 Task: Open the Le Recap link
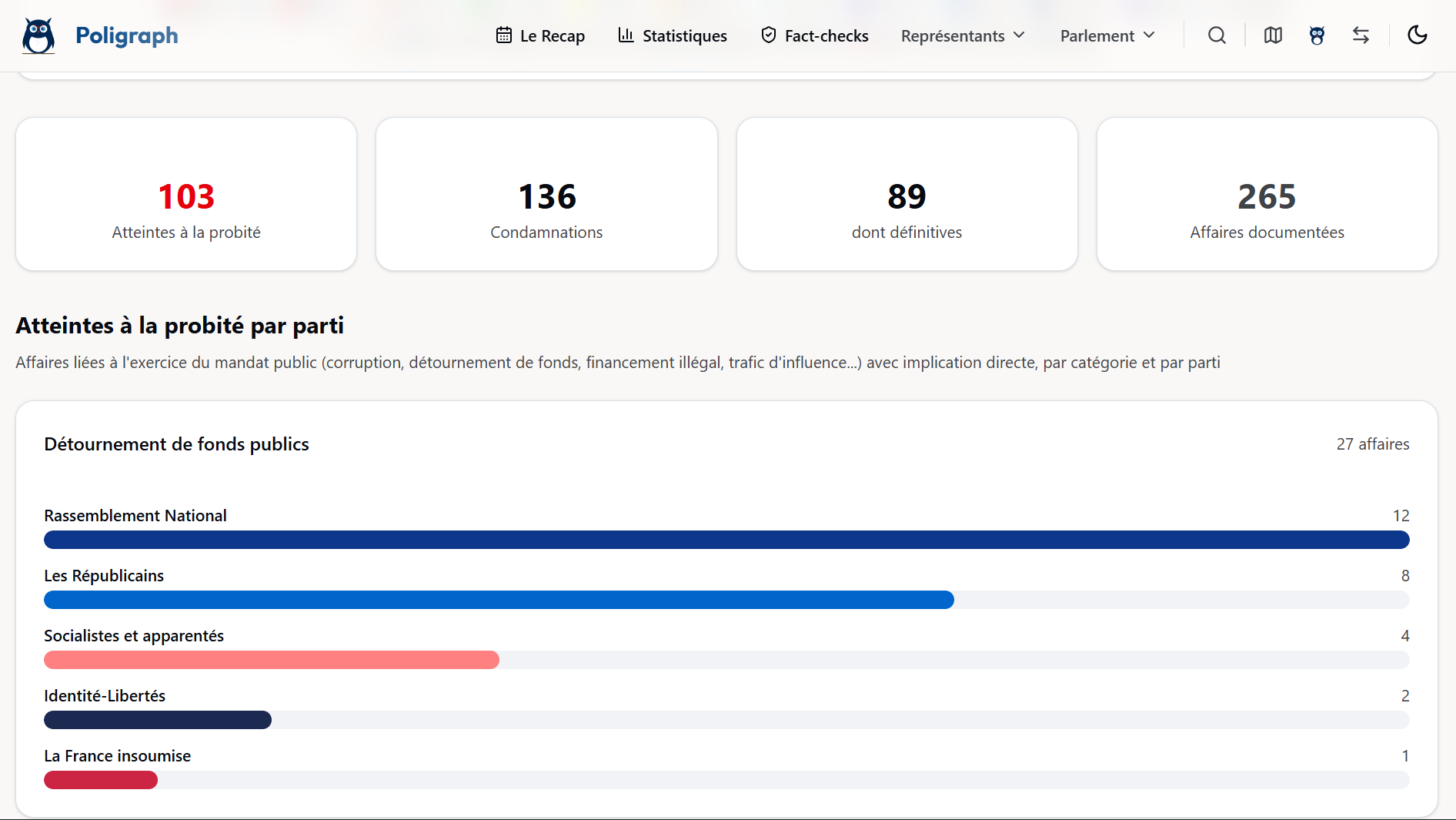(x=552, y=35)
